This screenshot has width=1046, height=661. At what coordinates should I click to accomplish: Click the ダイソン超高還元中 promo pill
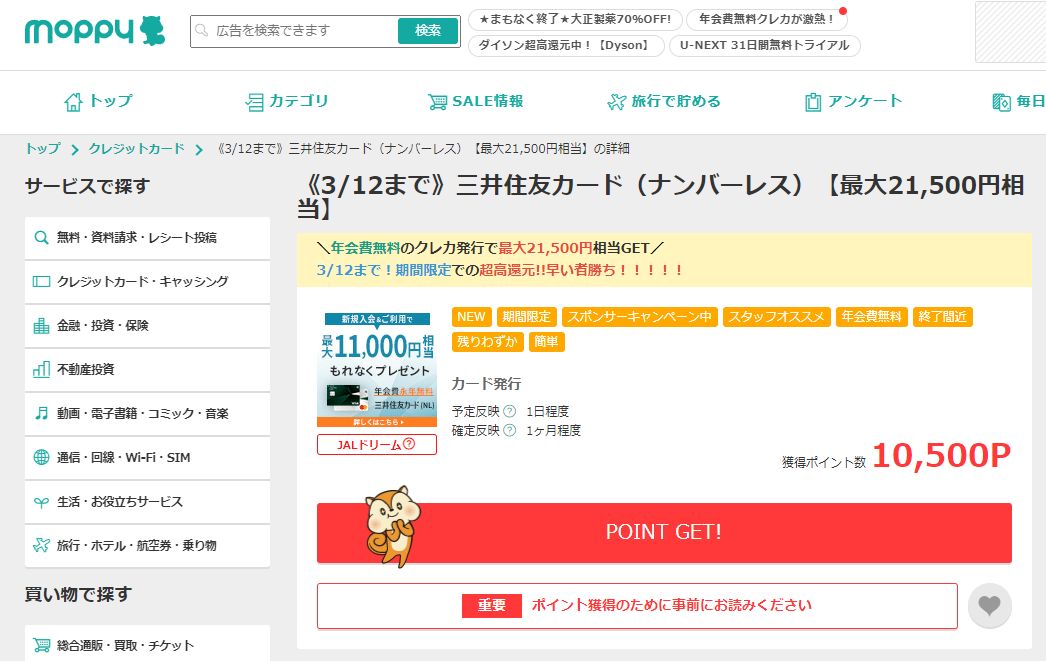pos(566,45)
